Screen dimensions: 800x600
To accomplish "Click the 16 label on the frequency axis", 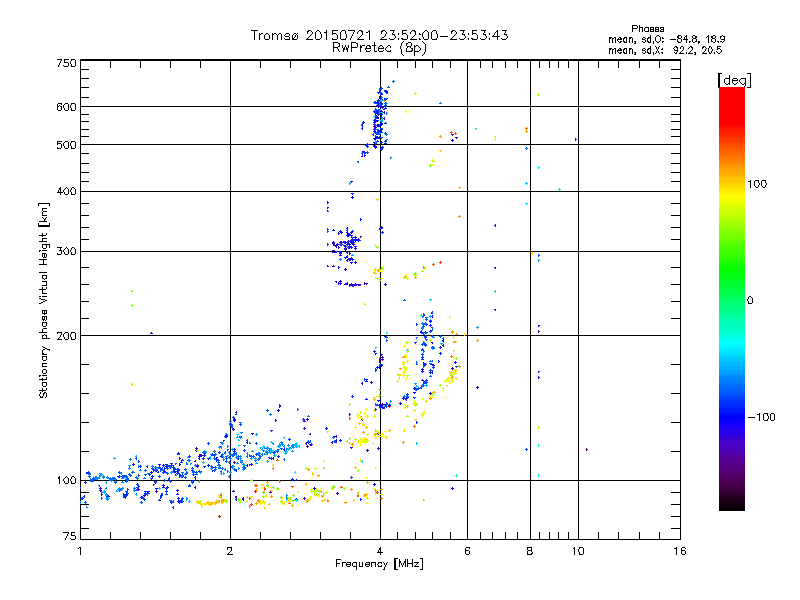I will point(680,551).
